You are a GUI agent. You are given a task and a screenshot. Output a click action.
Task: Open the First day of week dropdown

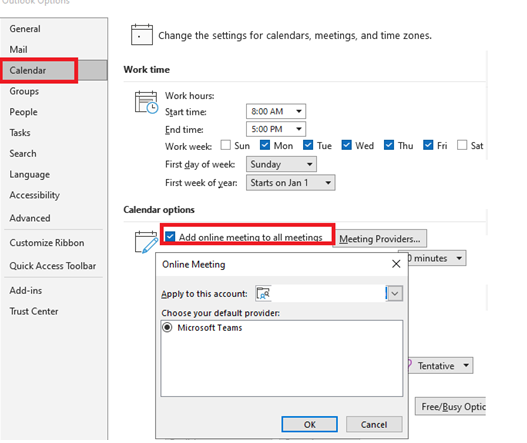pos(281,164)
